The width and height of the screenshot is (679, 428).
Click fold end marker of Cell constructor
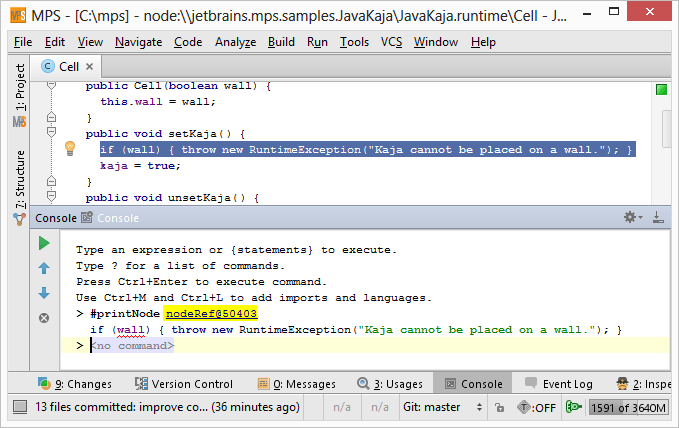(51, 117)
